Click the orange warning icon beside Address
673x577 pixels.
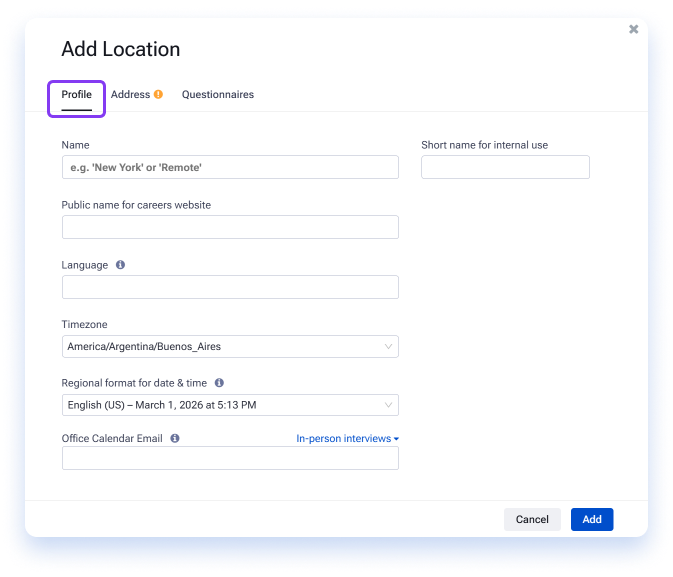coord(158,94)
